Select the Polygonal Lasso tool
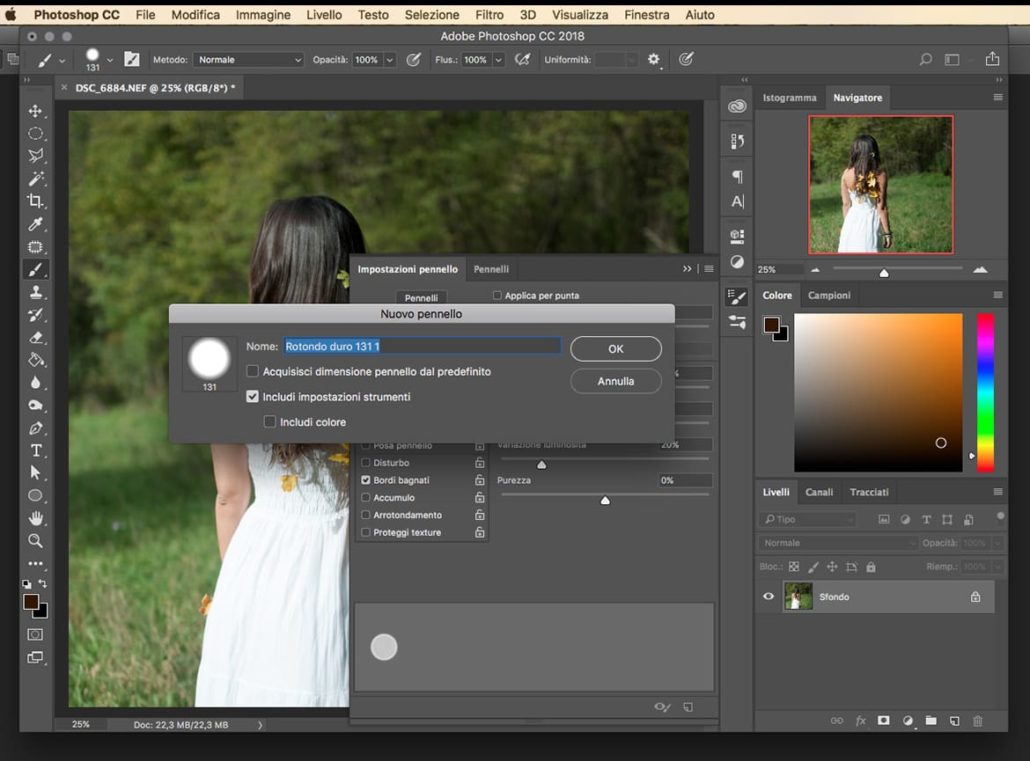Viewport: 1030px width, 761px height. pyautogui.click(x=35, y=156)
